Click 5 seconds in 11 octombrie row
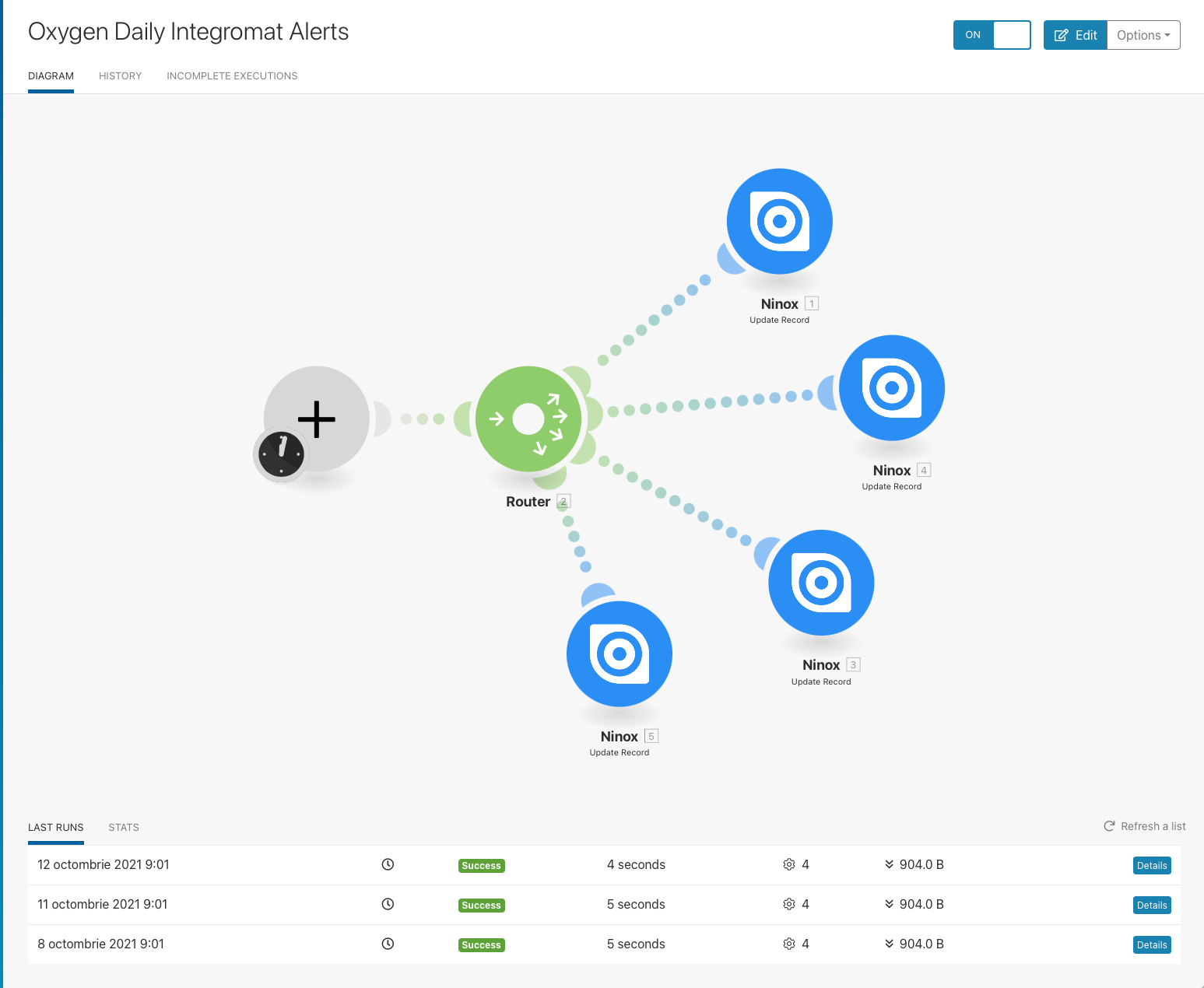The width and height of the screenshot is (1204, 988). [636, 904]
